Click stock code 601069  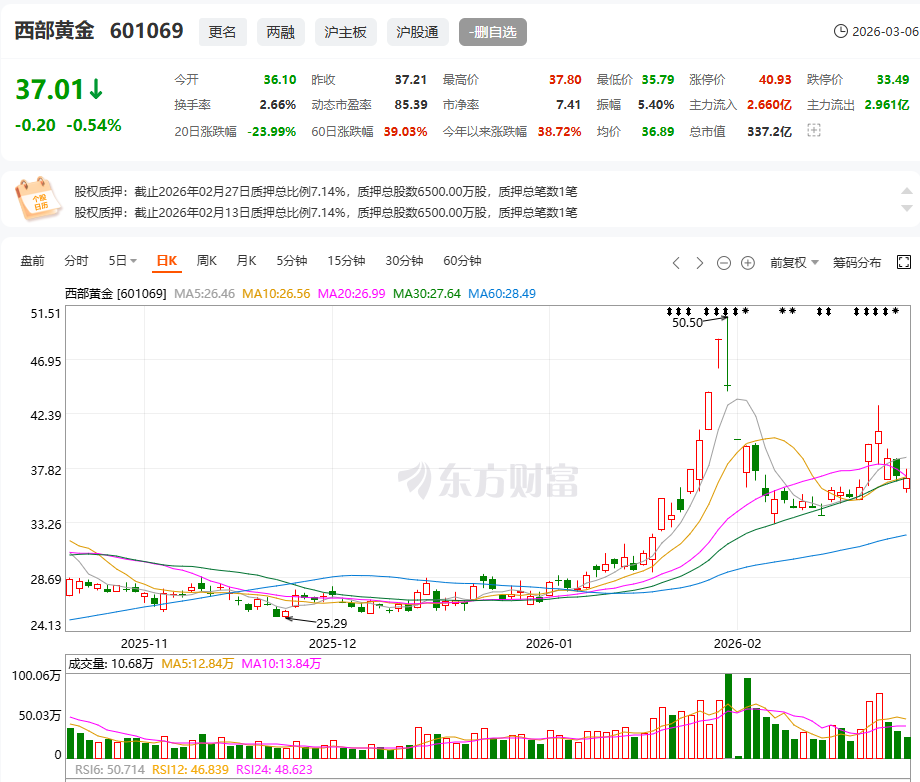point(147,31)
